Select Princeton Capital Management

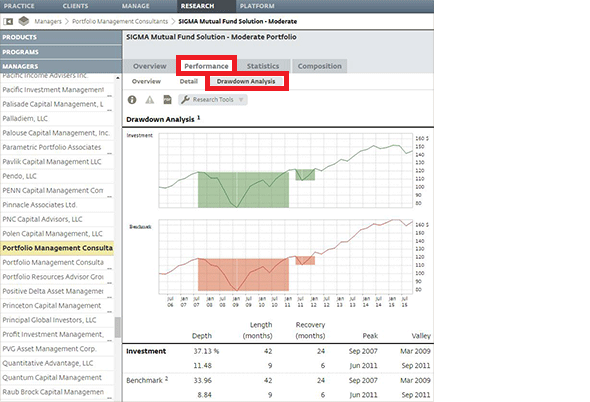(57, 306)
